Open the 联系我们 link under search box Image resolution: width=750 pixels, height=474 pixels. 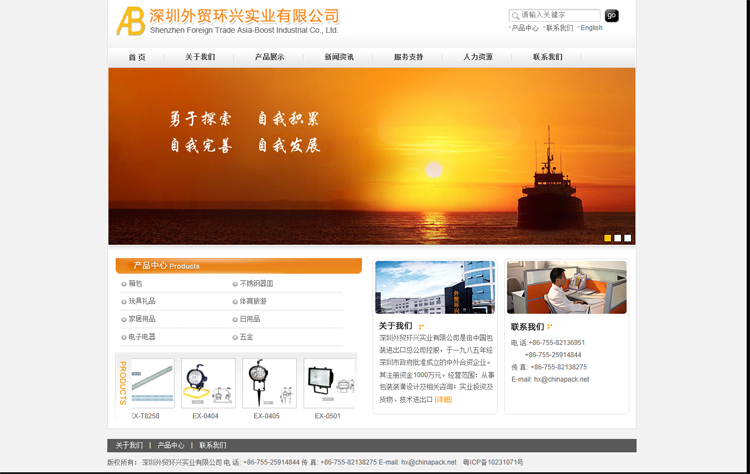(x=559, y=28)
